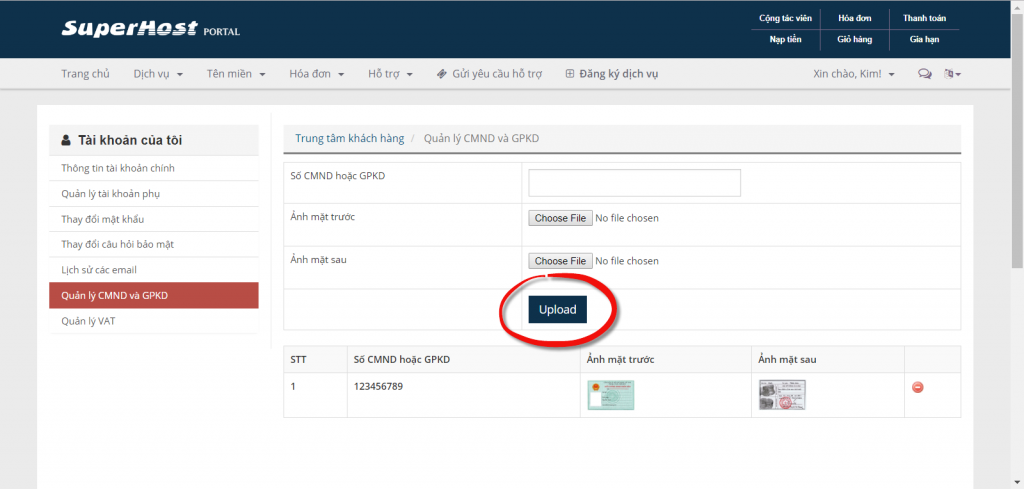Open the language switcher icon
1024x489 pixels.
click(952, 74)
